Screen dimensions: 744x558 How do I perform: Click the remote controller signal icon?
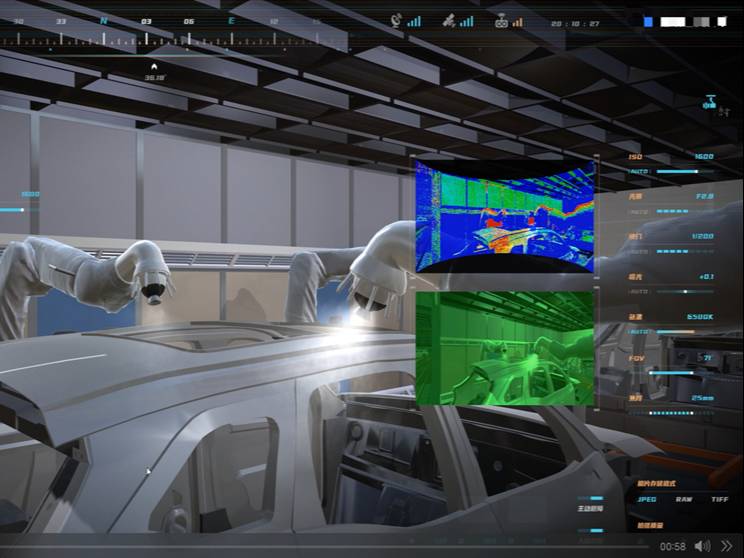[501, 21]
